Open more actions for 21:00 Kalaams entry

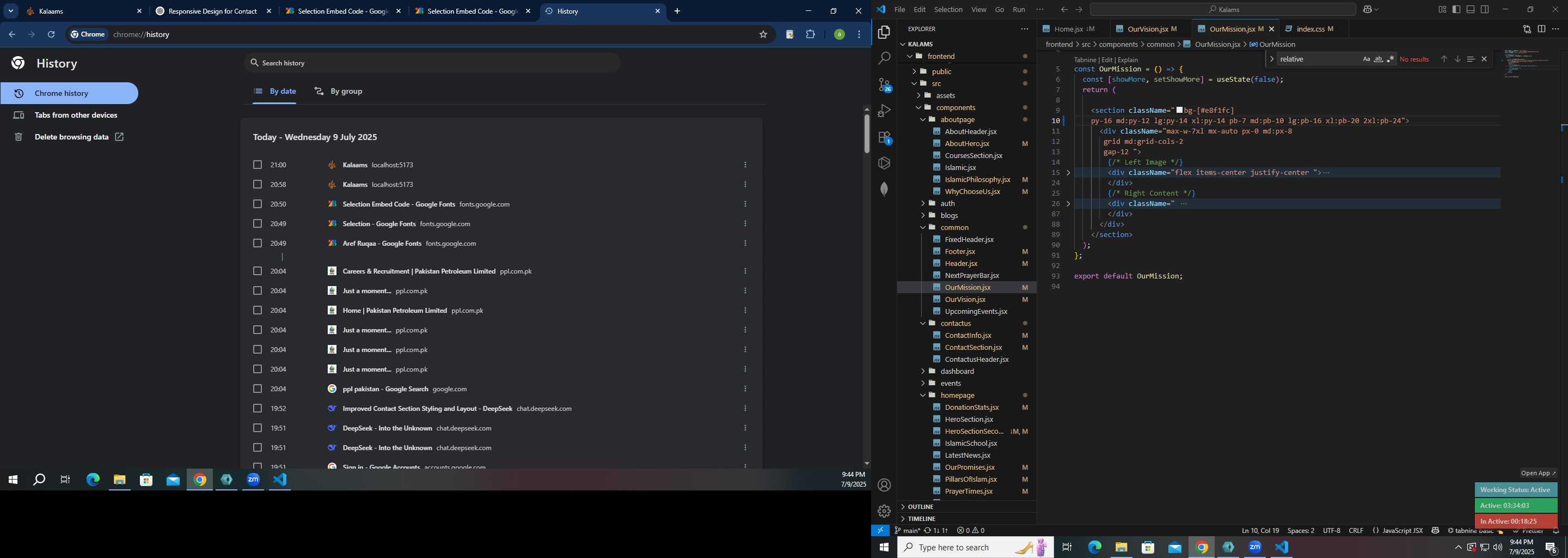(x=746, y=165)
